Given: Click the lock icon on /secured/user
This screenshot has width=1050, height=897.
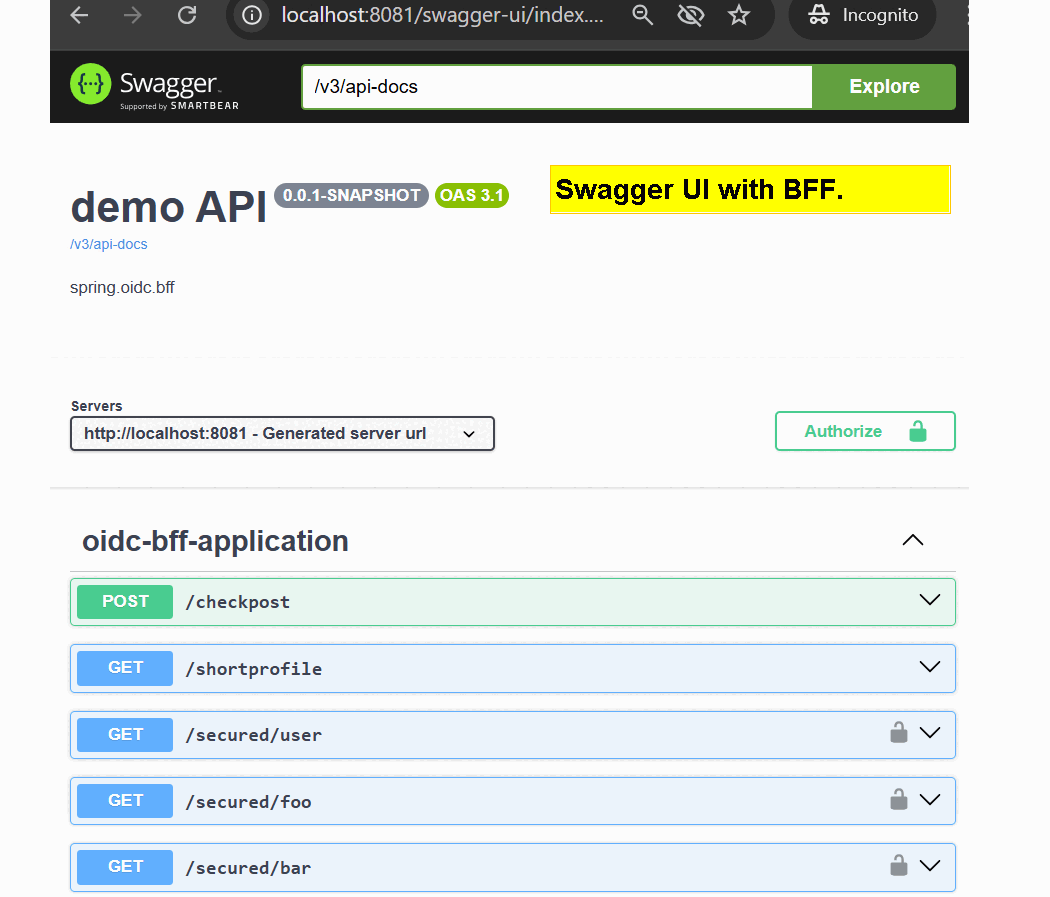Looking at the screenshot, I should point(899,732).
